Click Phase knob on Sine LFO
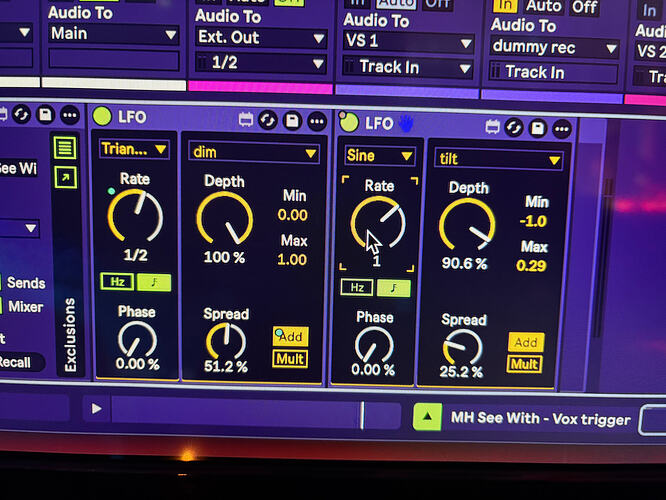The width and height of the screenshot is (666, 500). coord(374,346)
